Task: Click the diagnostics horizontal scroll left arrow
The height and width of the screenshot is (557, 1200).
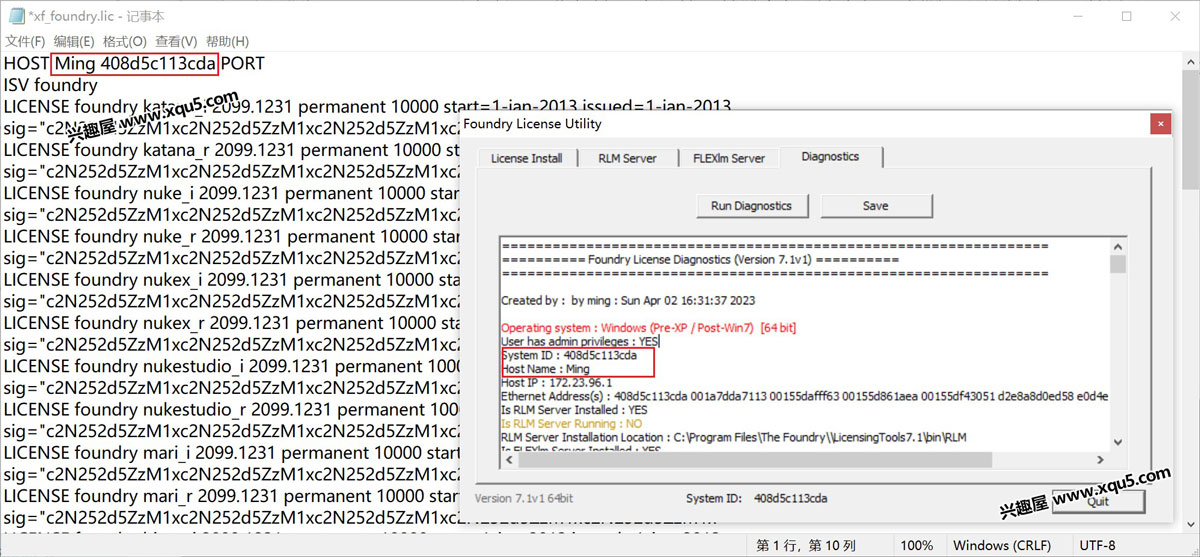Action: 508,460
